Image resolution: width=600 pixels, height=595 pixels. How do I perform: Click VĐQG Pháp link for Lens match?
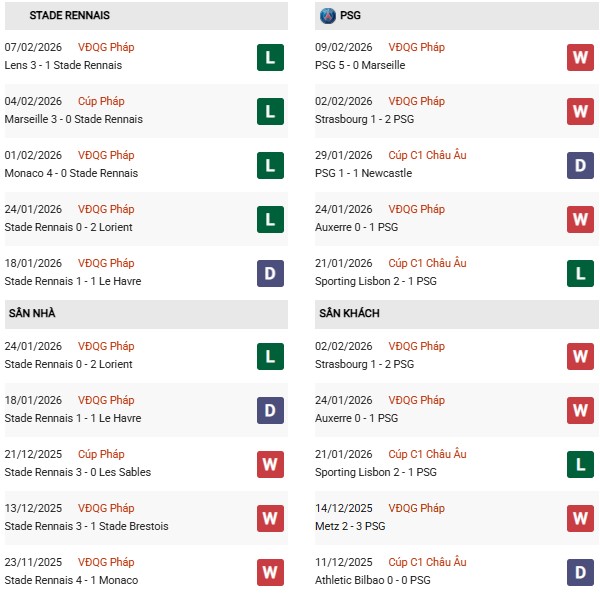coord(106,47)
